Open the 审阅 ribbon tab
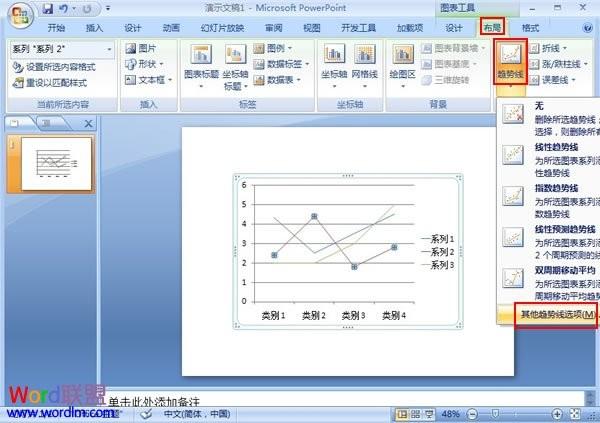Screen dimensions: 600x423 [274, 28]
